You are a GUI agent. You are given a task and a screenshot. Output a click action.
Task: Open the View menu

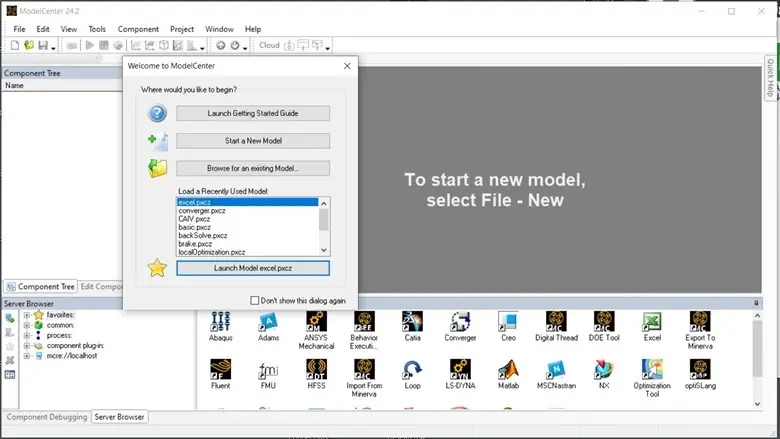pos(69,29)
